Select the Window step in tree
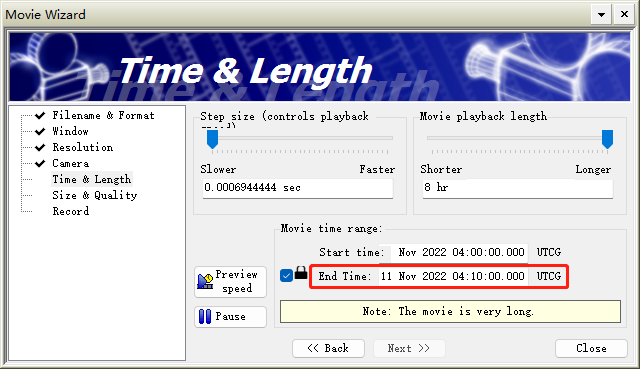 coord(70,131)
